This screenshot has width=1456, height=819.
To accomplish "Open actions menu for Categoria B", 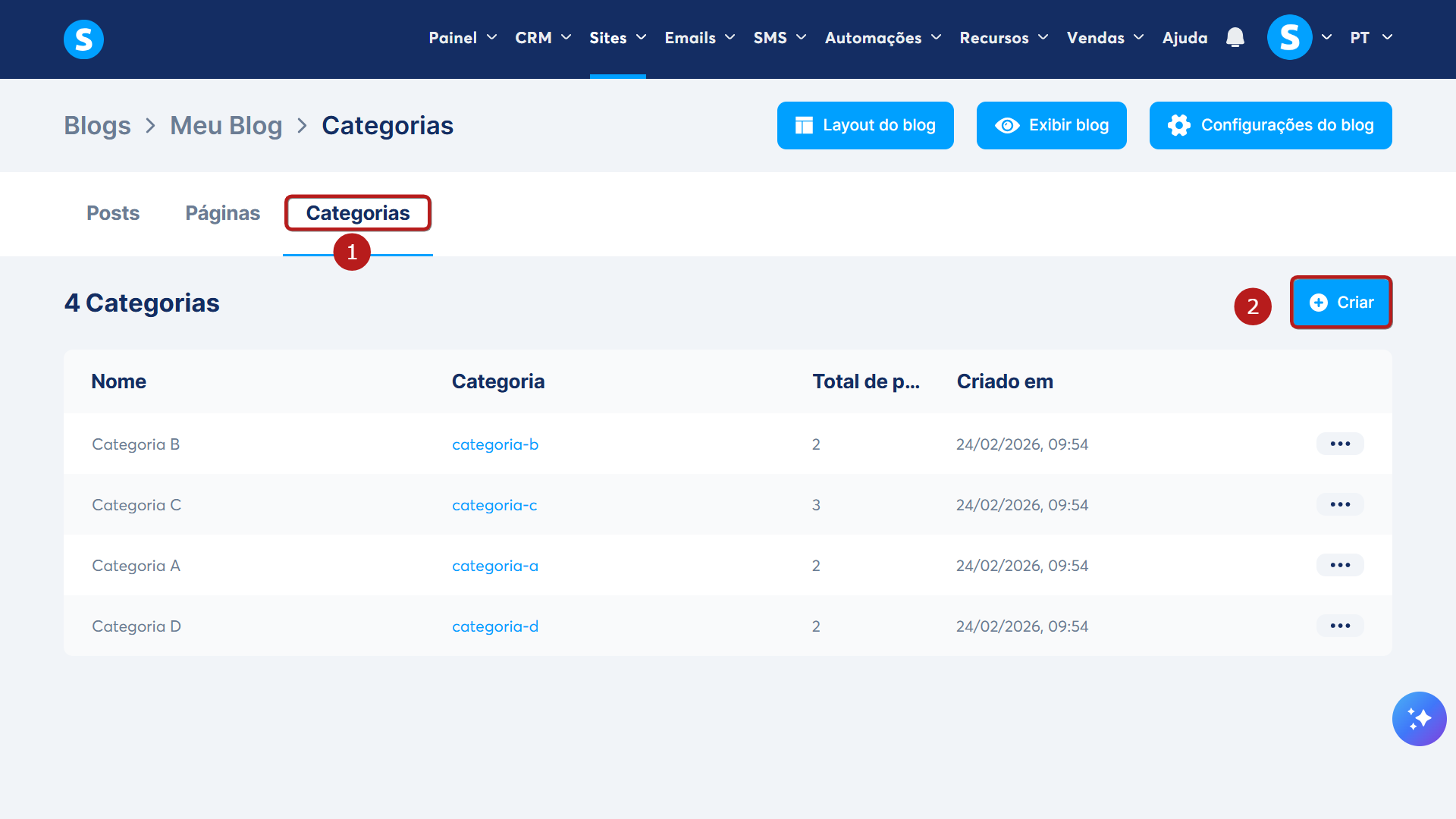I will [x=1339, y=444].
